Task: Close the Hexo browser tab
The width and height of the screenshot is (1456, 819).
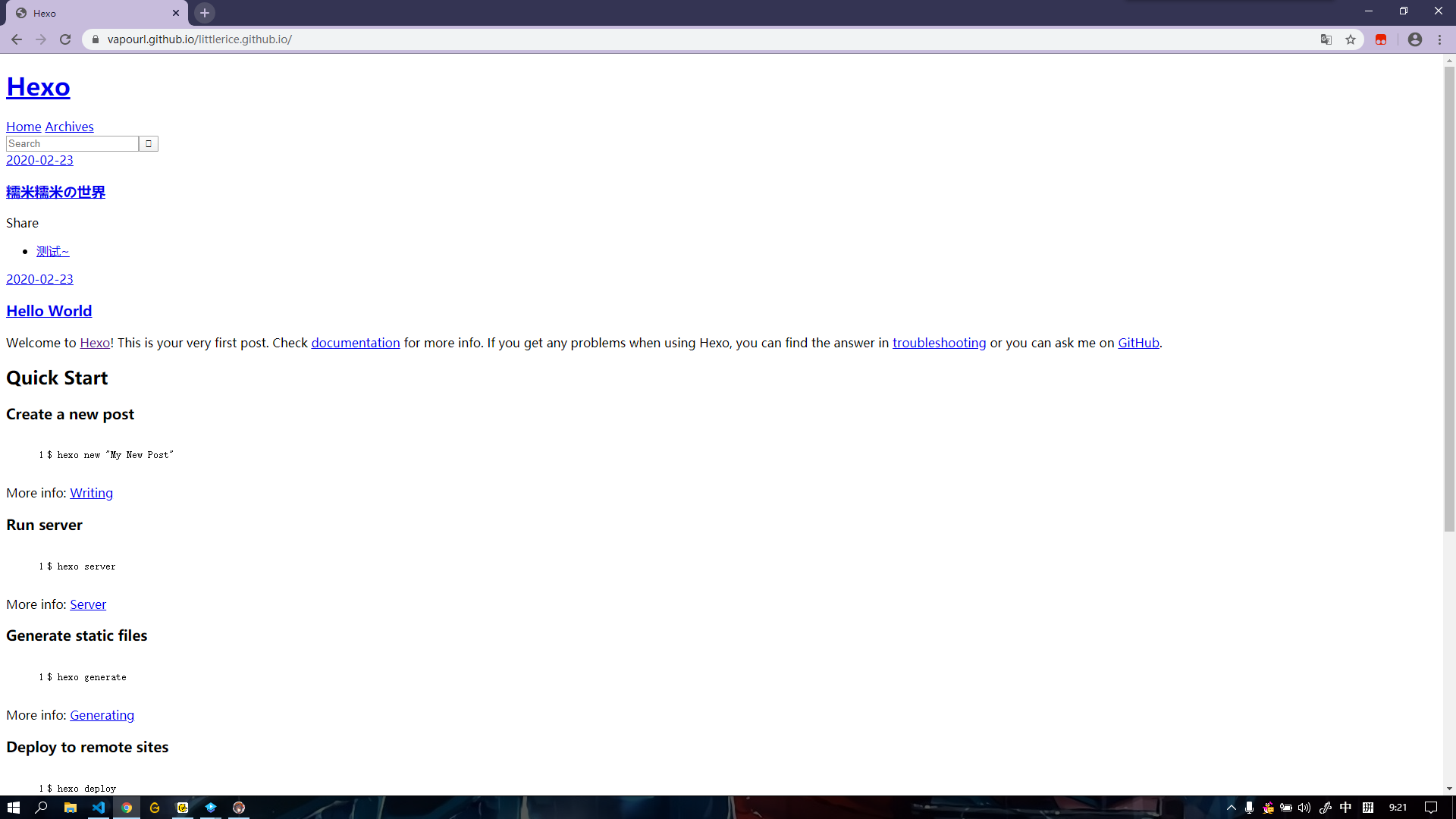Action: click(x=176, y=13)
